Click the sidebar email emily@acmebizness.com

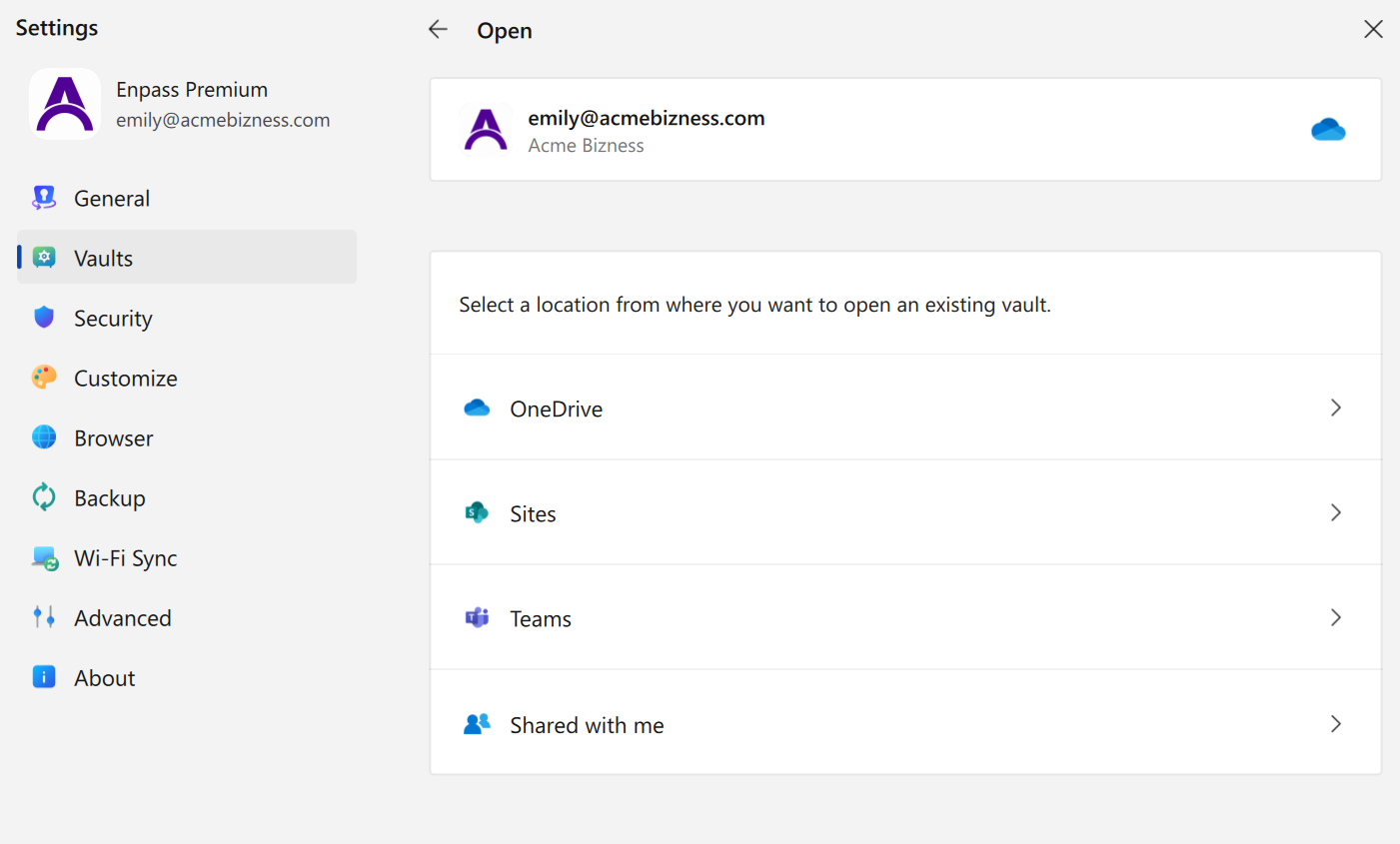(x=223, y=120)
